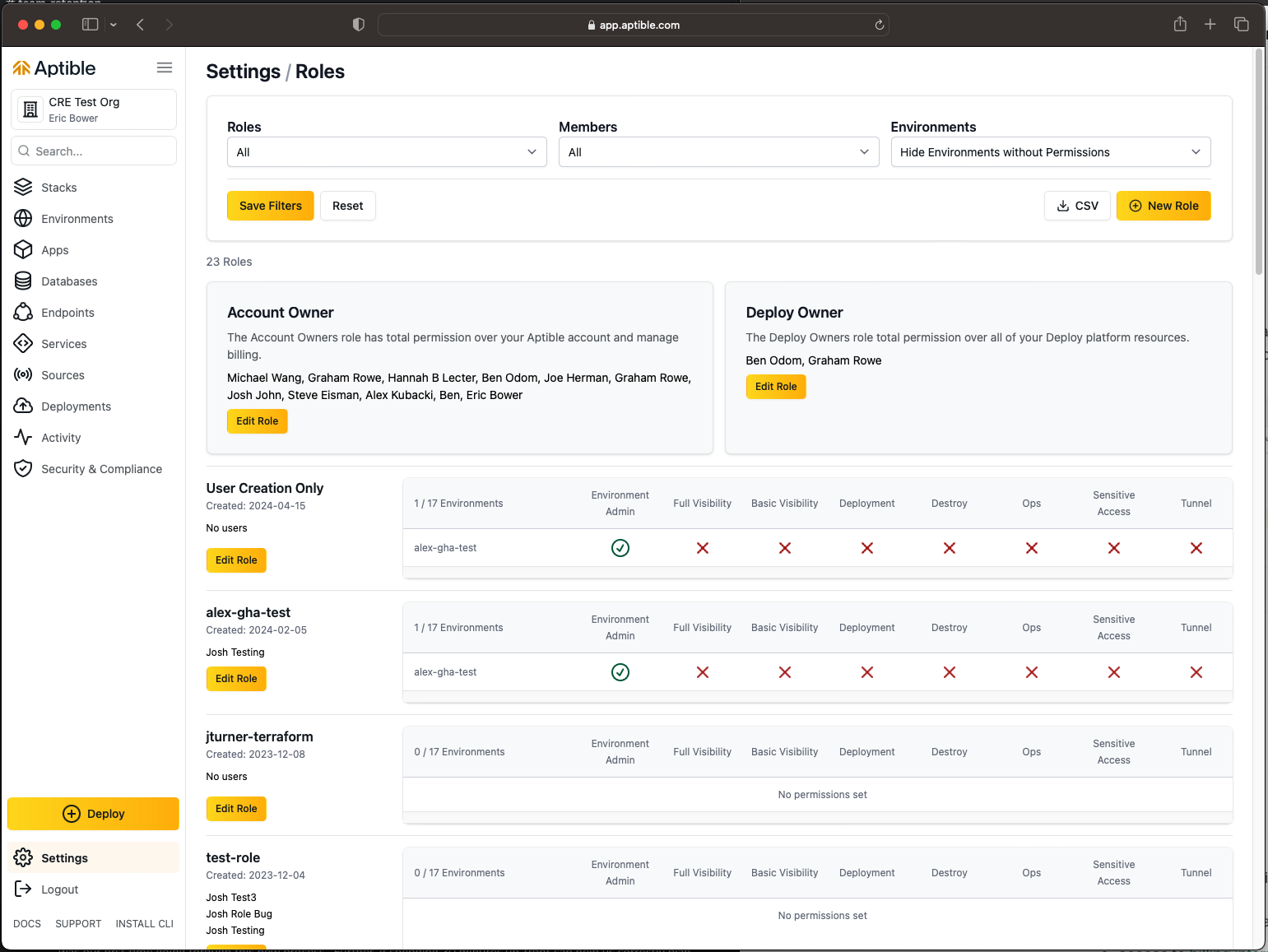Open Deployments from sidebar
The image size is (1268, 952).
pos(77,406)
